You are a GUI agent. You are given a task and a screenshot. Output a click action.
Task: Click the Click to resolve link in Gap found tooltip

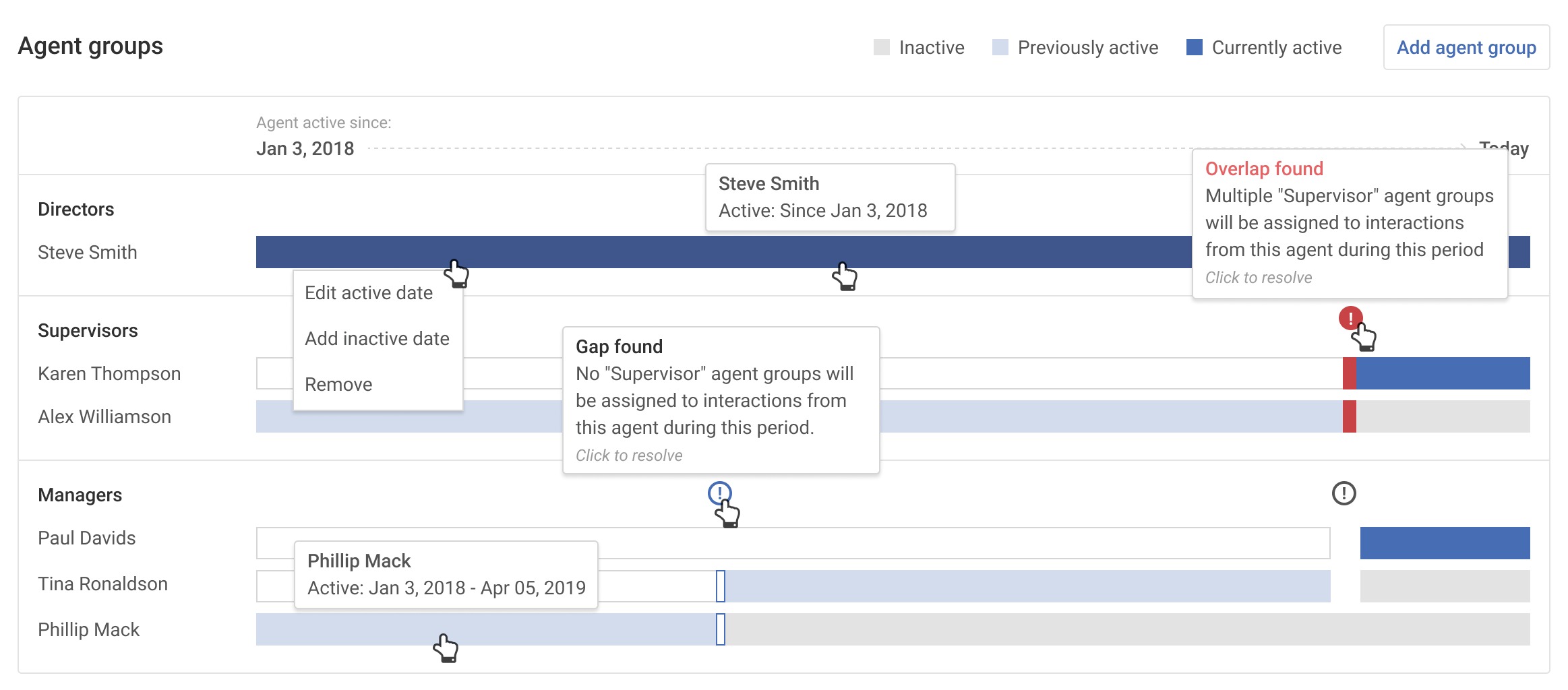[x=629, y=455]
